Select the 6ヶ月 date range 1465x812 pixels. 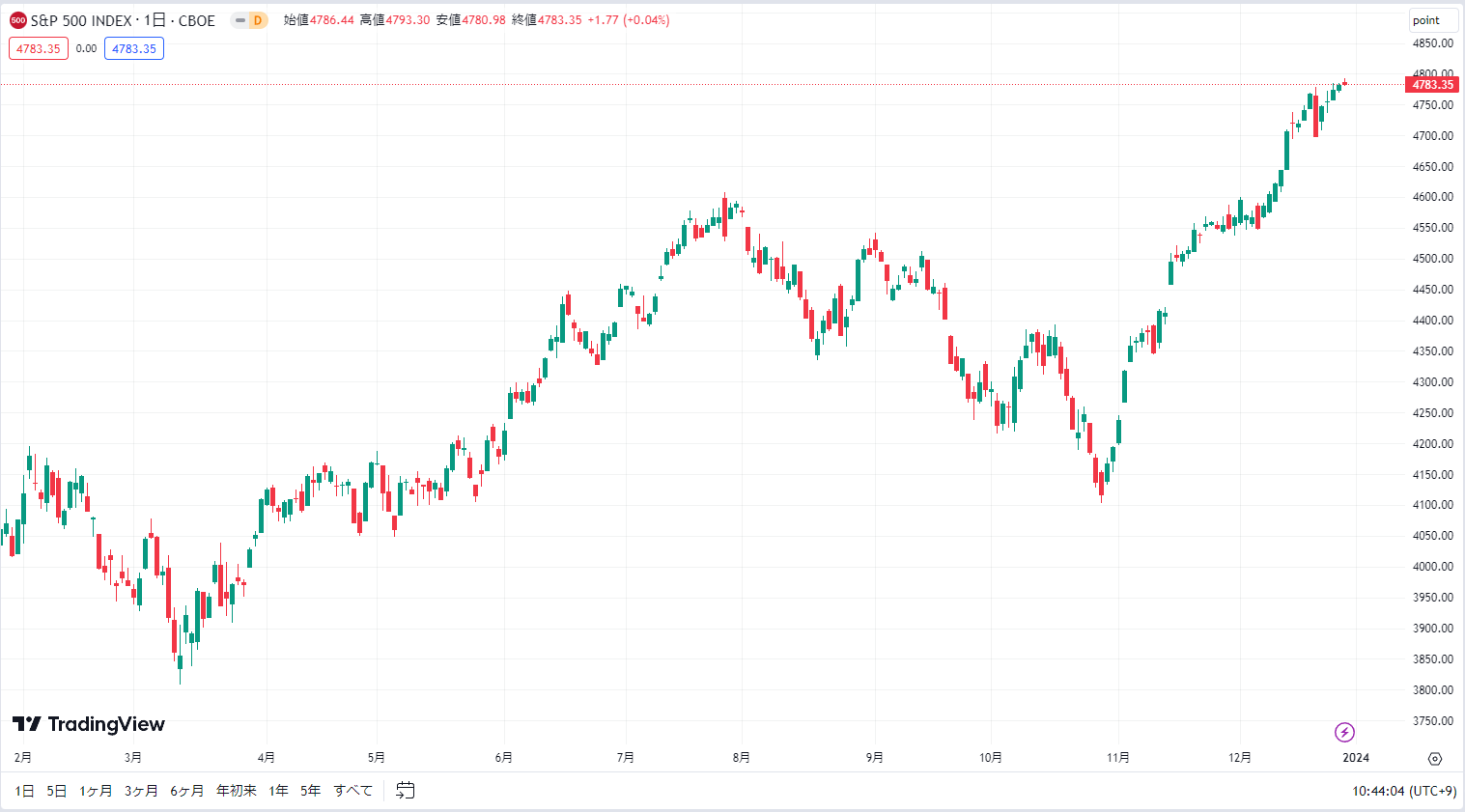[187, 791]
